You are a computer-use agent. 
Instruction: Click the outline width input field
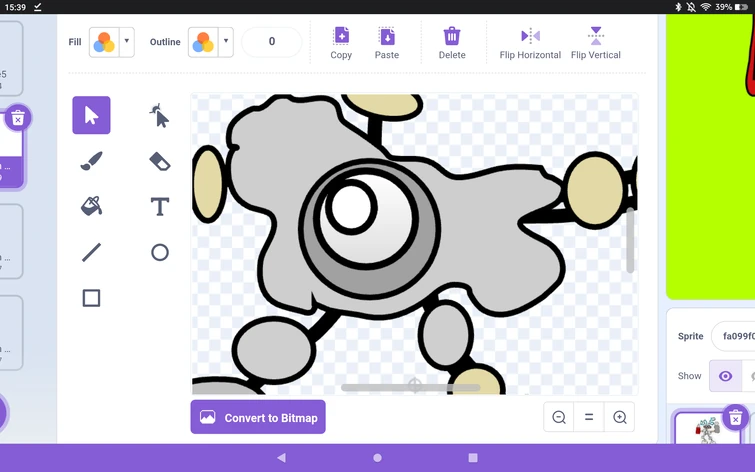tap(272, 42)
